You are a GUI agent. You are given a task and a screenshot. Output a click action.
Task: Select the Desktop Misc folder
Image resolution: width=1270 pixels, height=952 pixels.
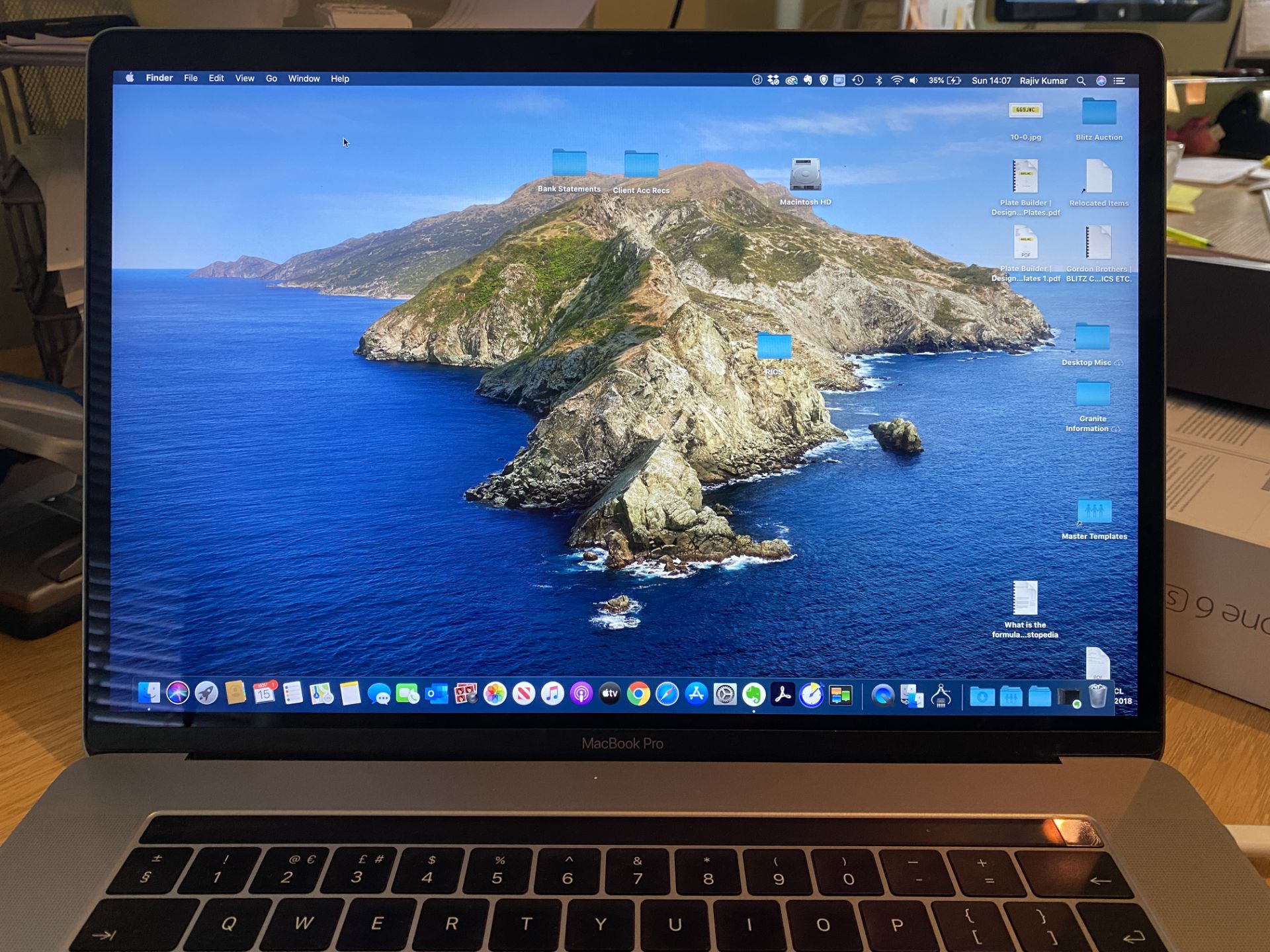pyautogui.click(x=1092, y=344)
